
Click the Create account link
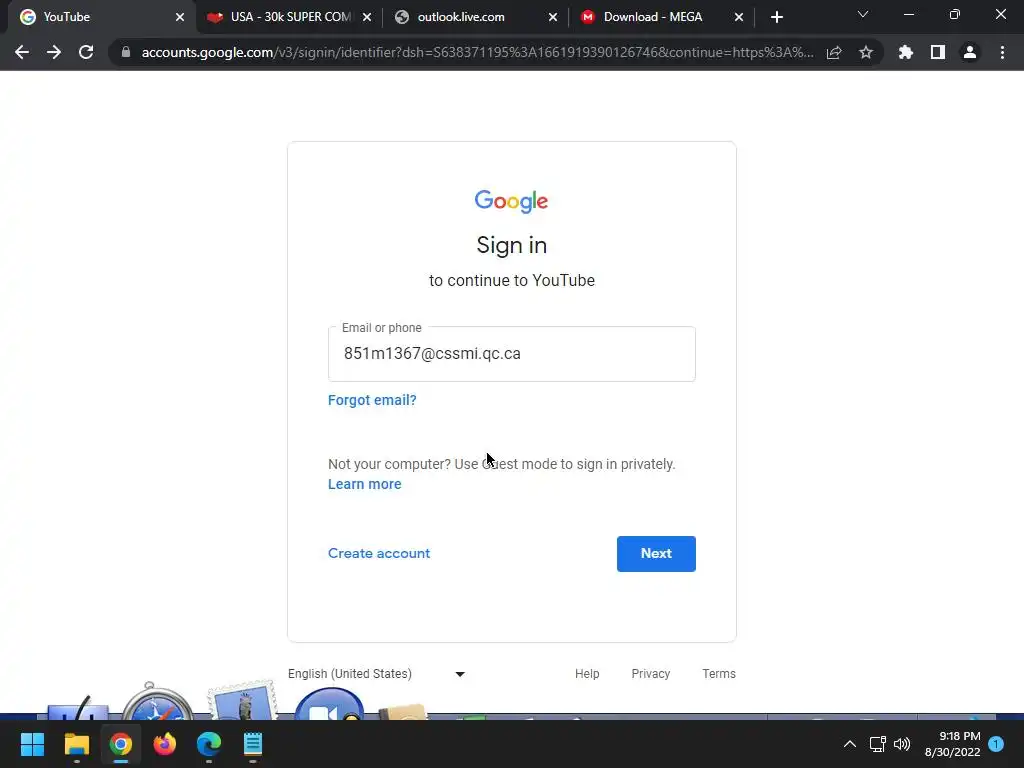379,553
